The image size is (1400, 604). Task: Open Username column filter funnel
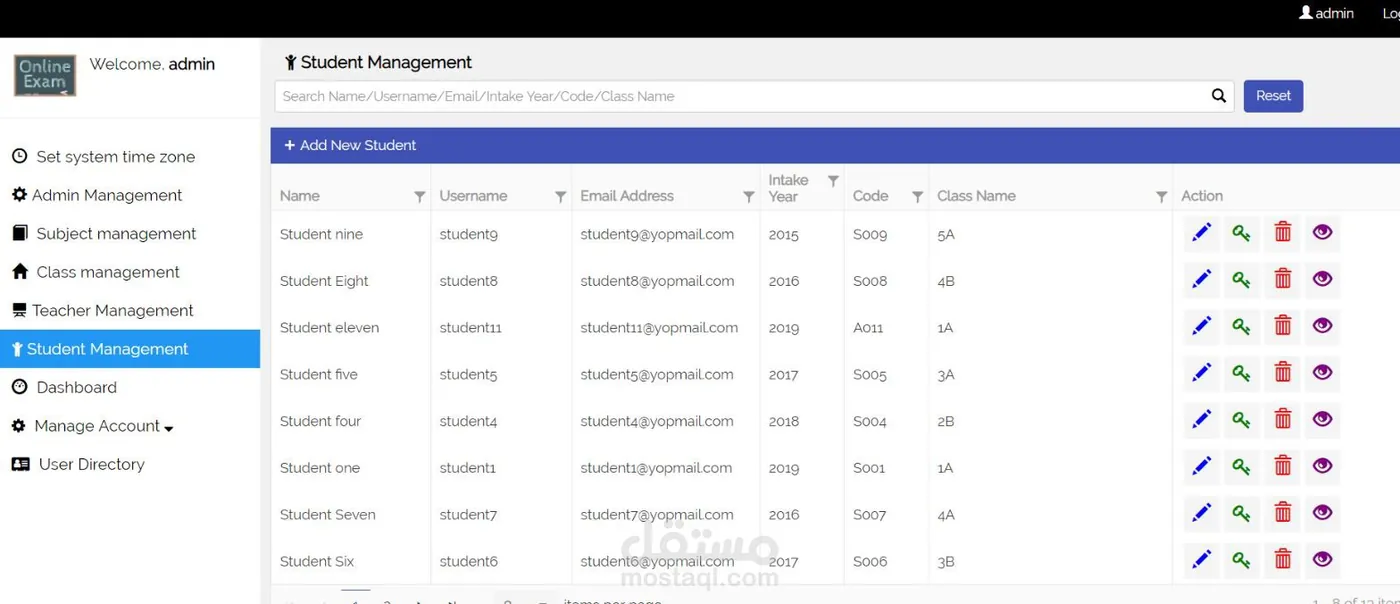click(x=561, y=197)
